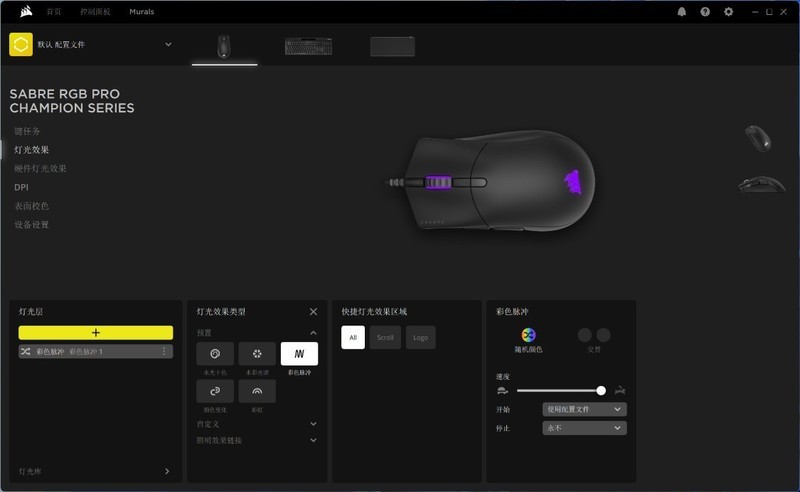Click the 速度 speed slider handle
800x492 pixels.
(601, 390)
